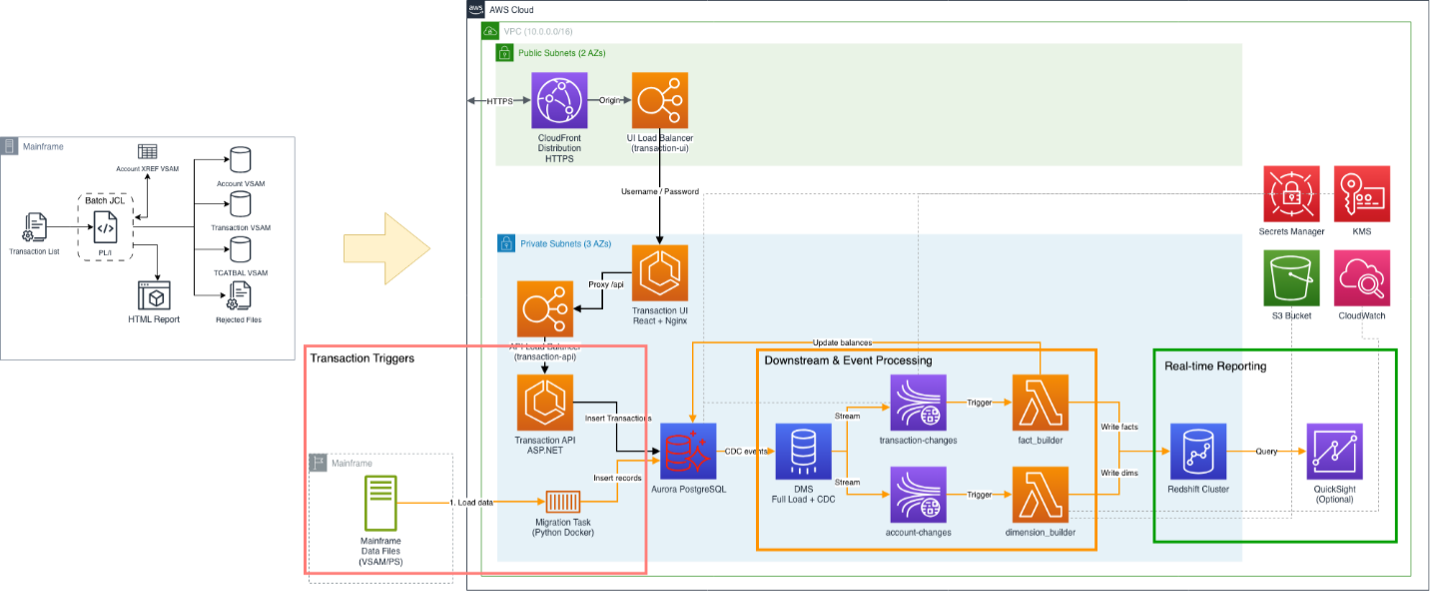Select the KMS key icon

[1360, 193]
